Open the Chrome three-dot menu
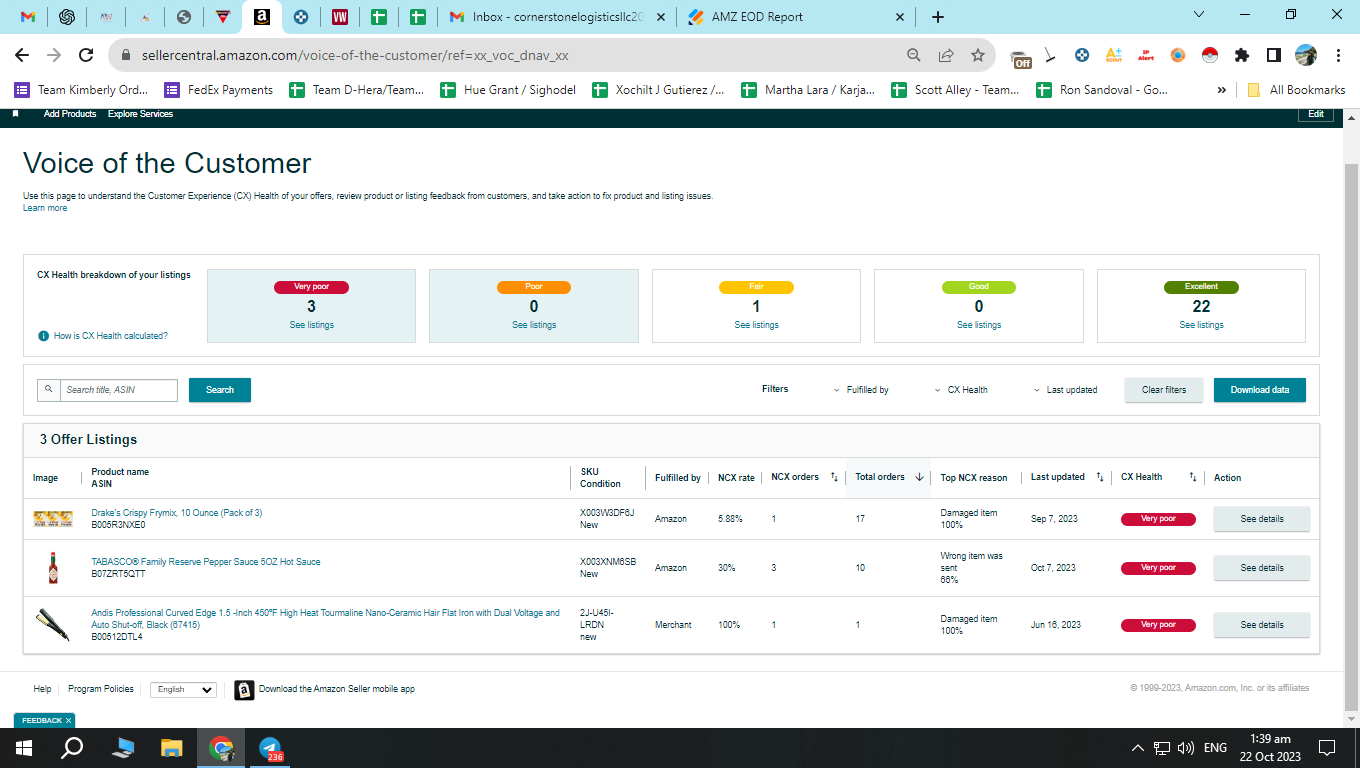 [1338, 55]
